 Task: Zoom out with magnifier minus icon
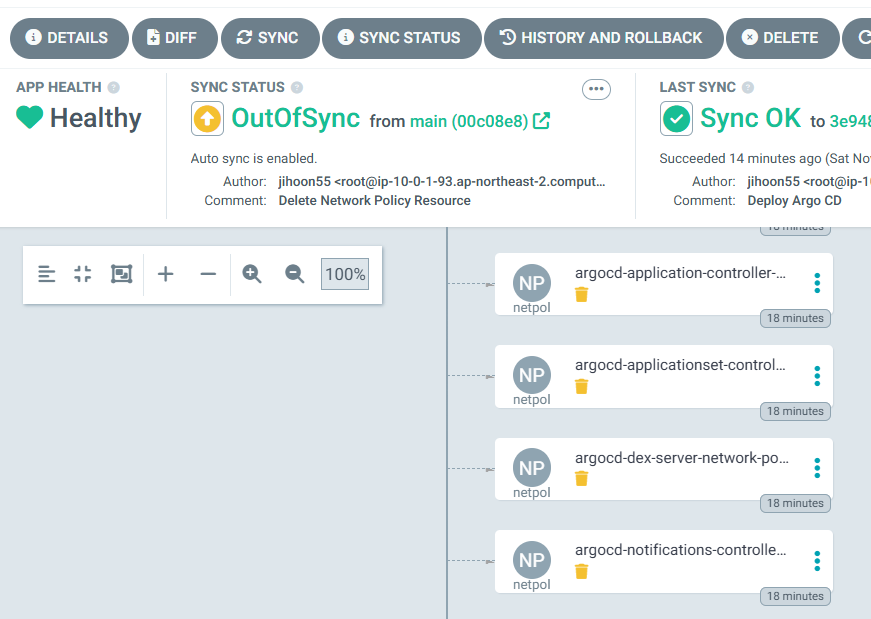pos(294,274)
